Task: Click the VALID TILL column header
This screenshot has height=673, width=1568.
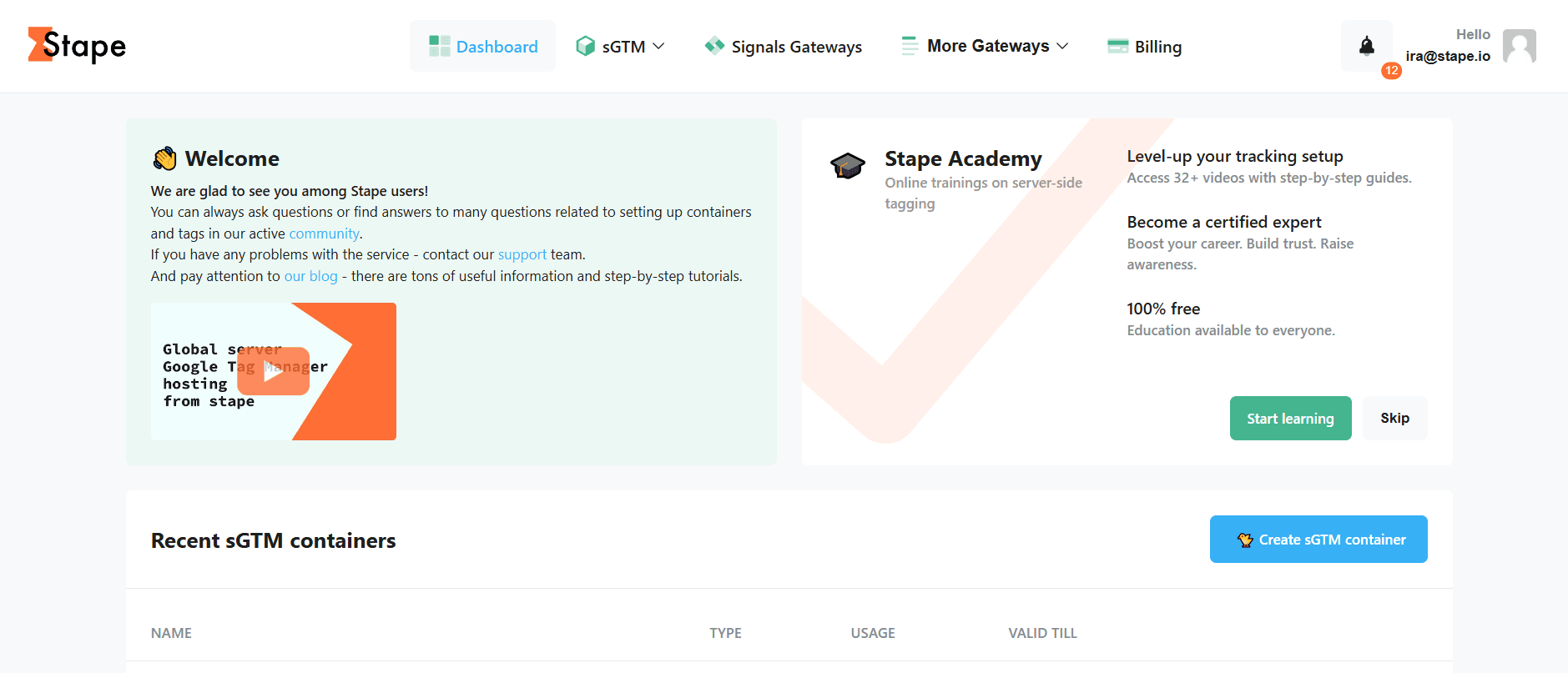Action: [1042, 633]
